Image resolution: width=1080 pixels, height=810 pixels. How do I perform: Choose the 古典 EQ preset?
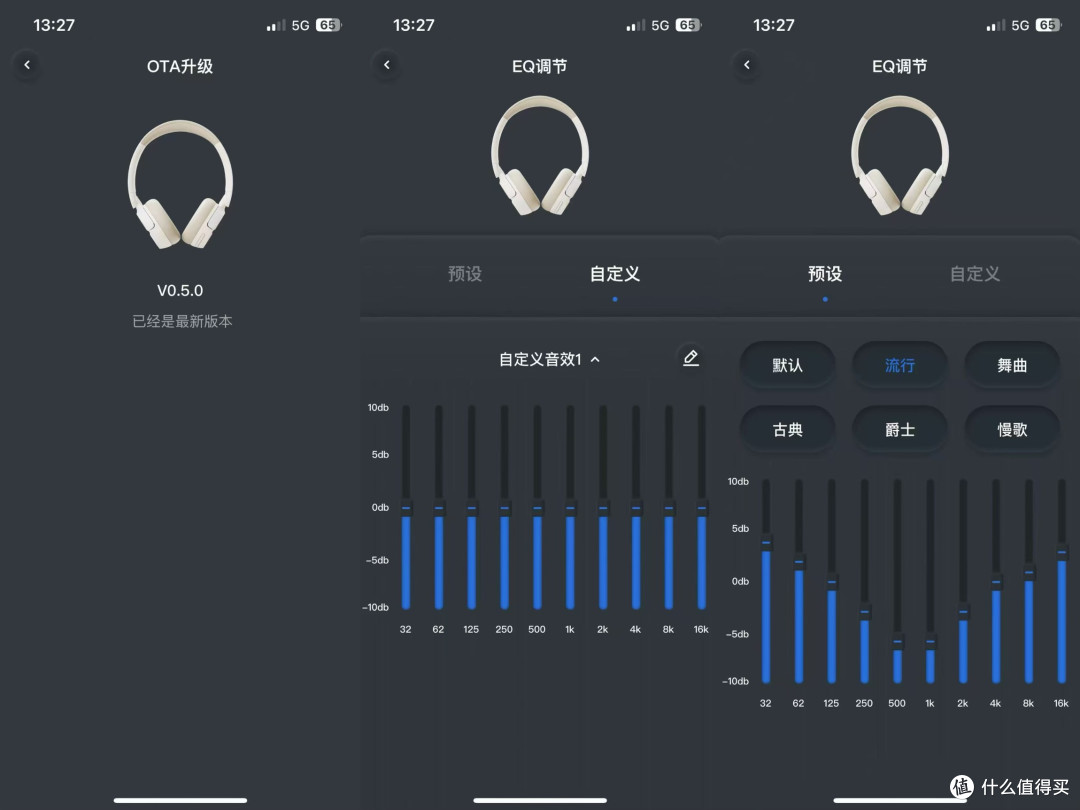click(x=787, y=430)
